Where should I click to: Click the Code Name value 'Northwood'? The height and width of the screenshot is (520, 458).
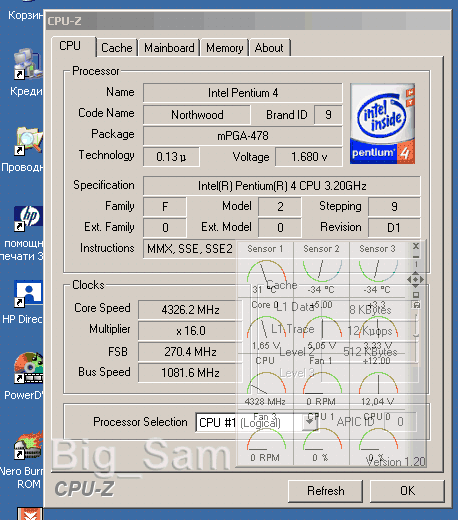tap(197, 115)
